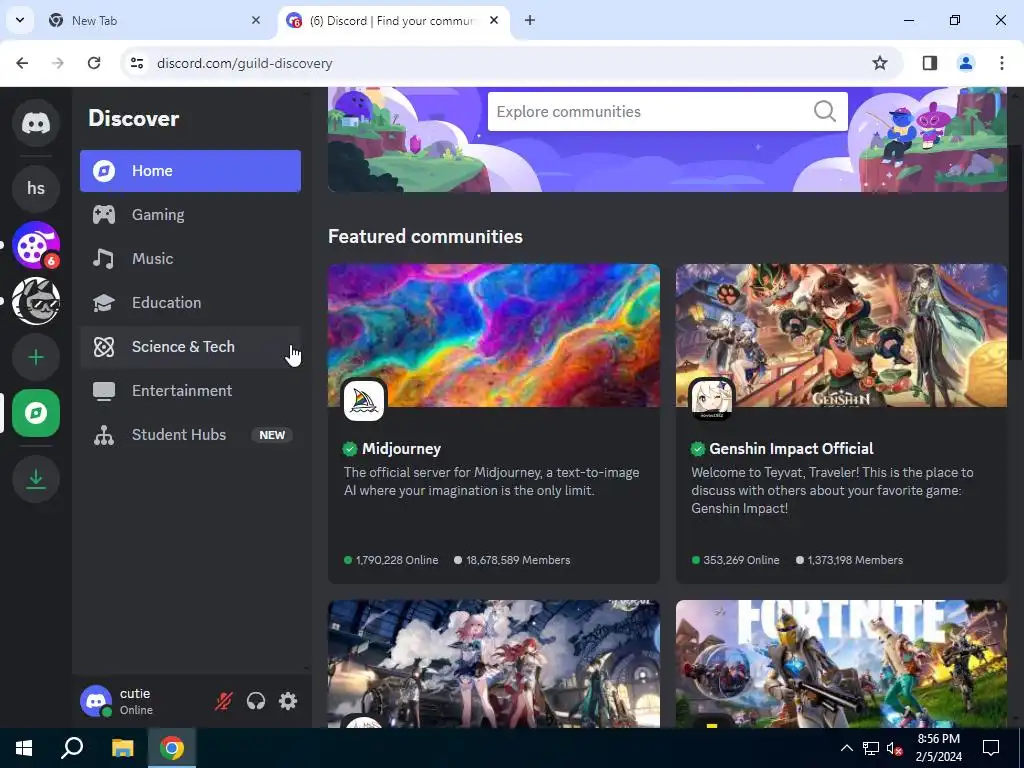Open Chrome's three-dot menu
This screenshot has height=768, width=1024.
coord(1002,63)
